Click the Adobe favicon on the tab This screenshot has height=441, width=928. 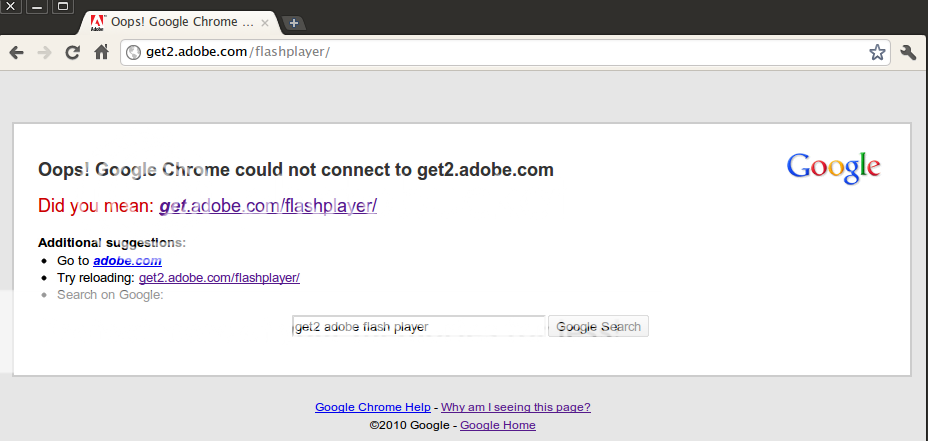(x=97, y=22)
